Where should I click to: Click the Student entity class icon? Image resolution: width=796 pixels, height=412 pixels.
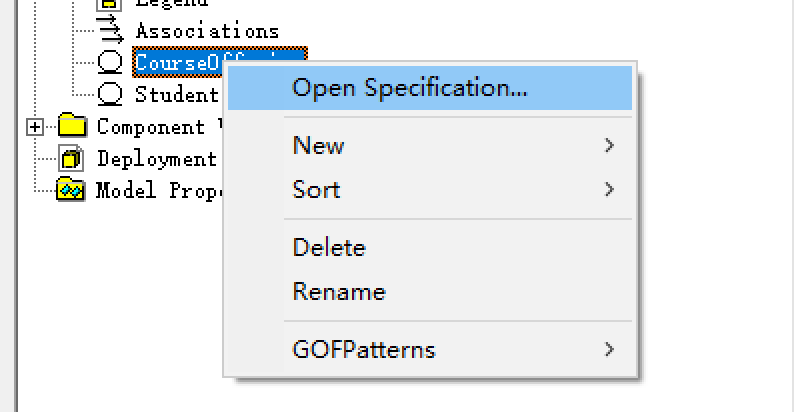pos(111,95)
